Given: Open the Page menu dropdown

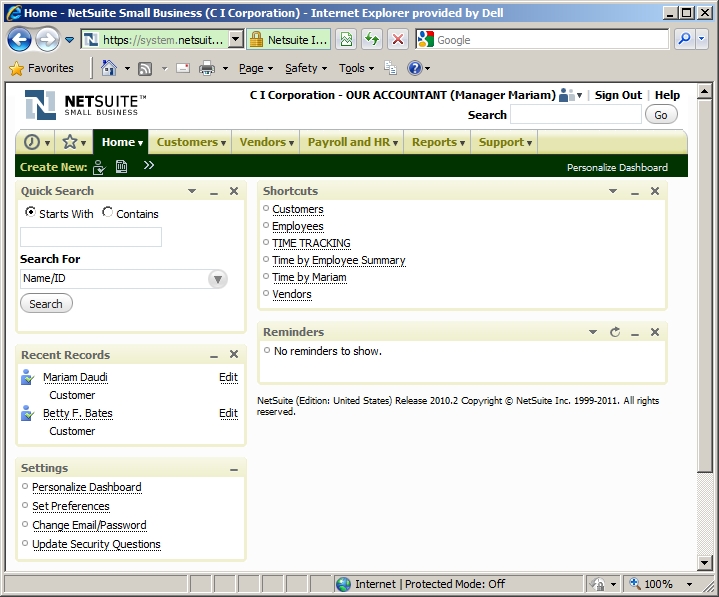Looking at the screenshot, I should pyautogui.click(x=256, y=68).
